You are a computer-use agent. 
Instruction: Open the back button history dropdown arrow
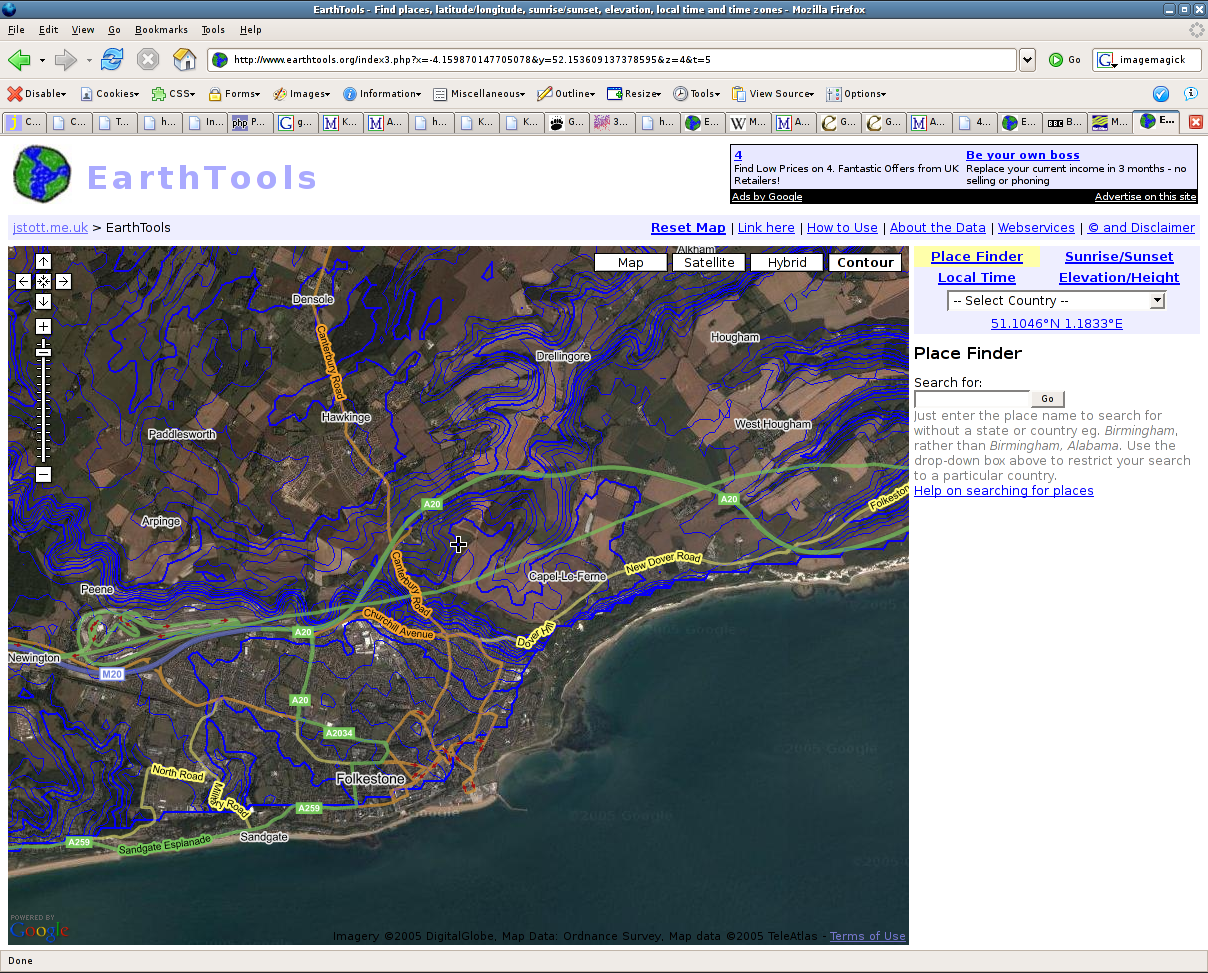pos(42,60)
